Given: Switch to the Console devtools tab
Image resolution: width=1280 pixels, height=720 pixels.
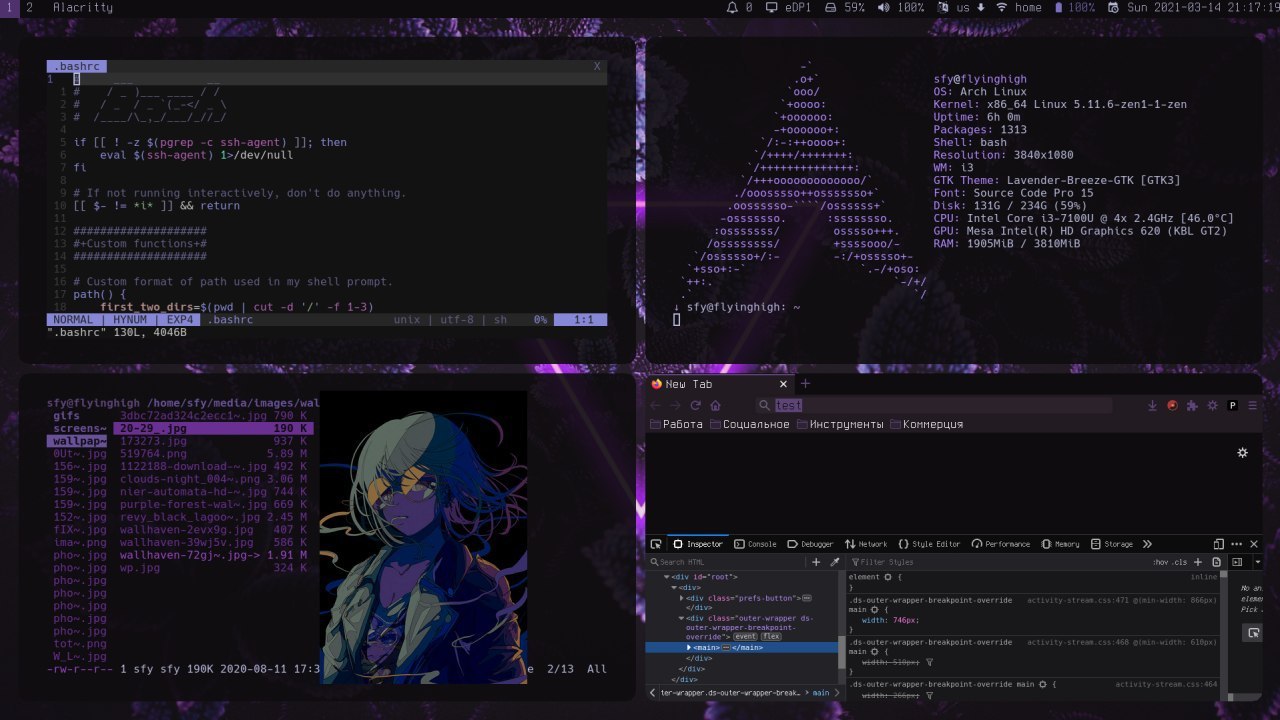Looking at the screenshot, I should click(755, 544).
